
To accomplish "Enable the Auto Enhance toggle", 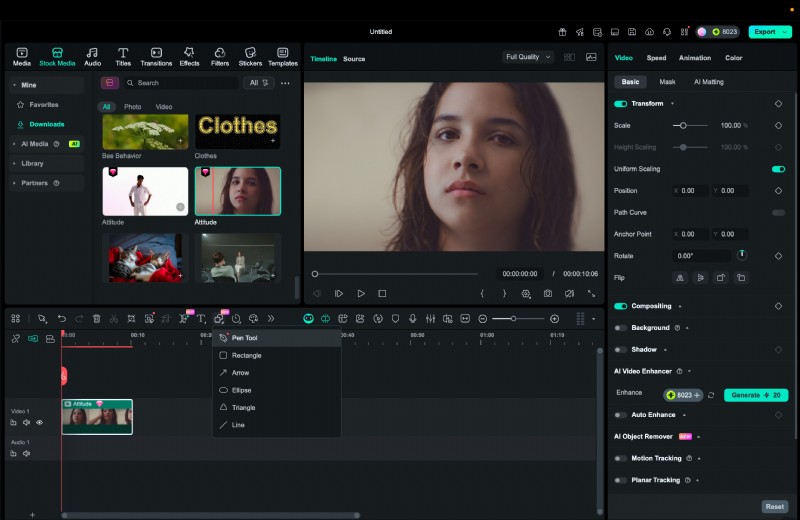I will tap(620, 414).
